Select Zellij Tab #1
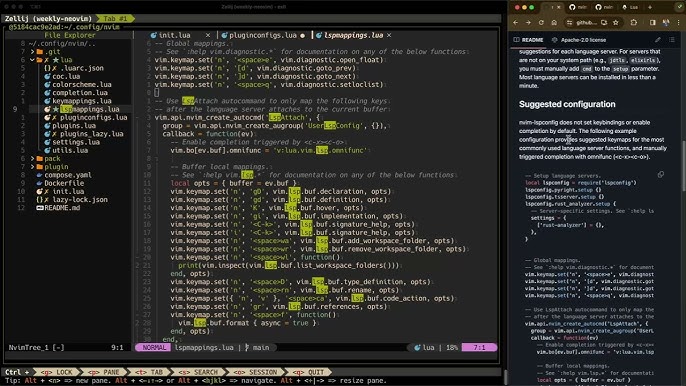686x386 pixels. tap(115, 19)
